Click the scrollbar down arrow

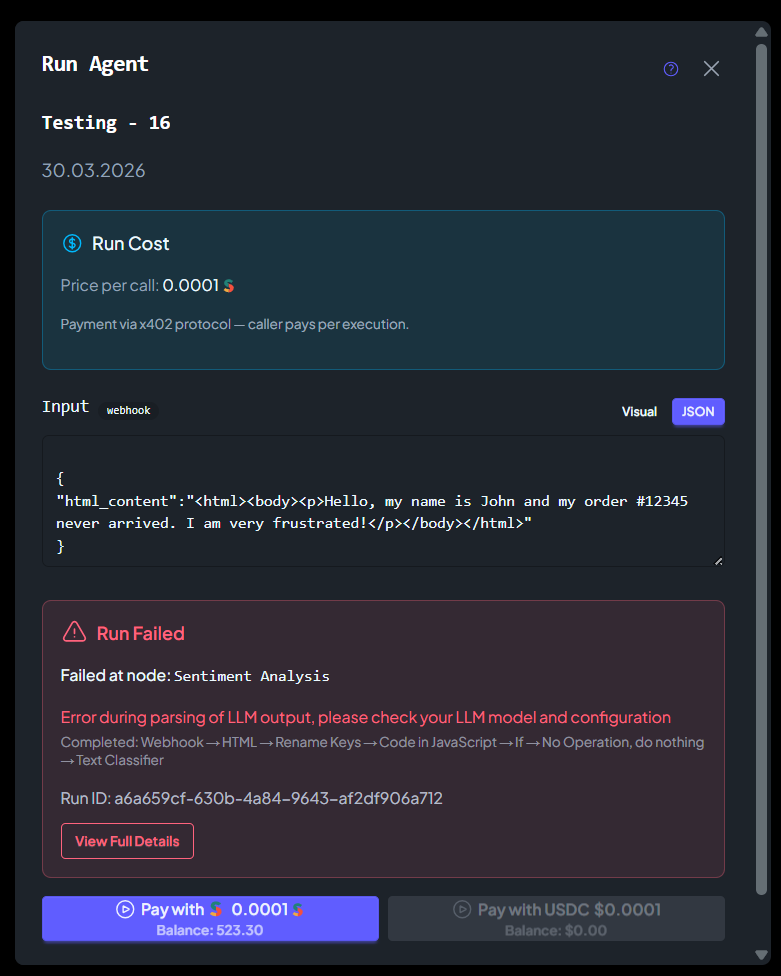[761, 954]
